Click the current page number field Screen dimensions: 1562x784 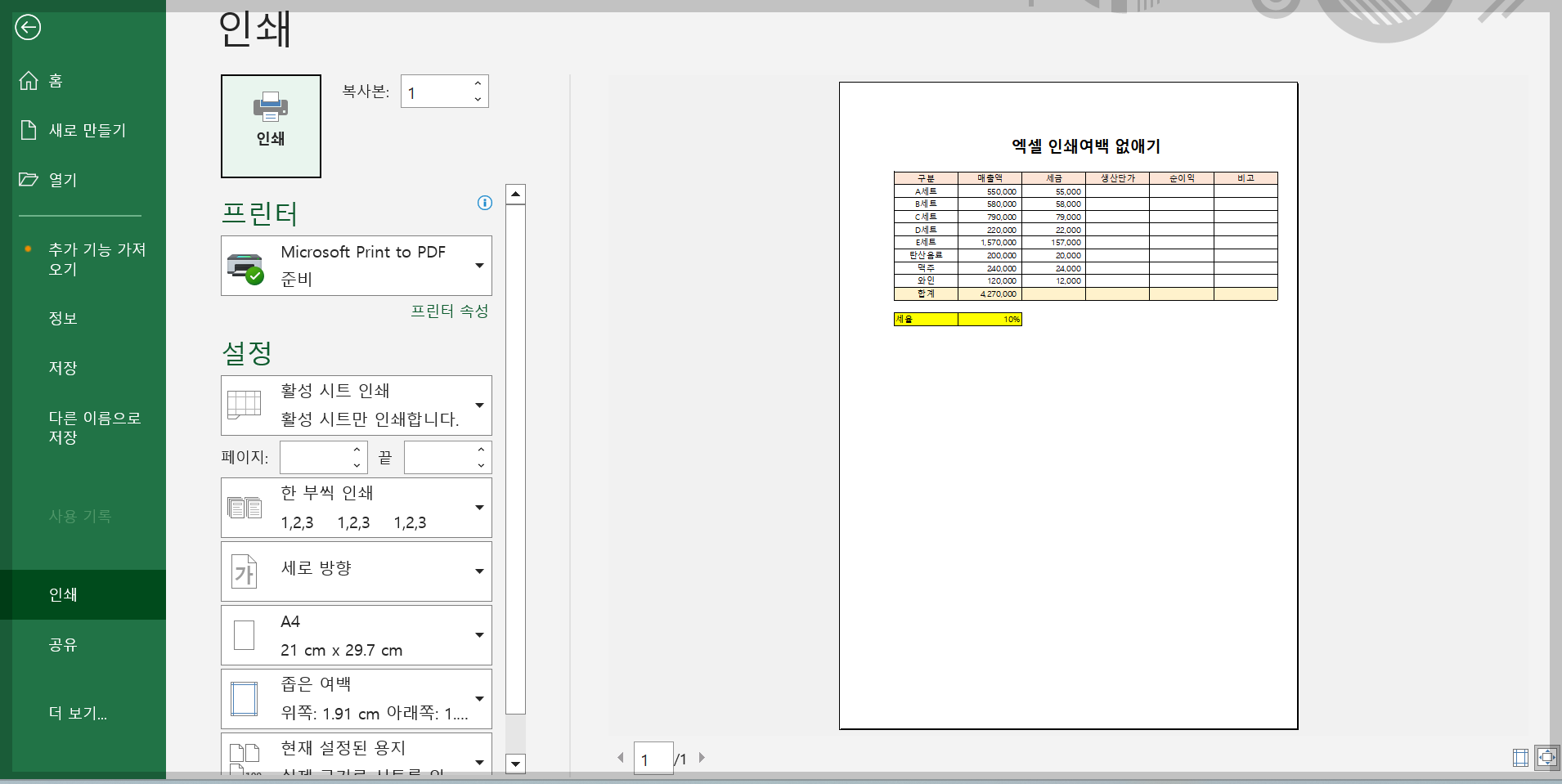tap(653, 759)
